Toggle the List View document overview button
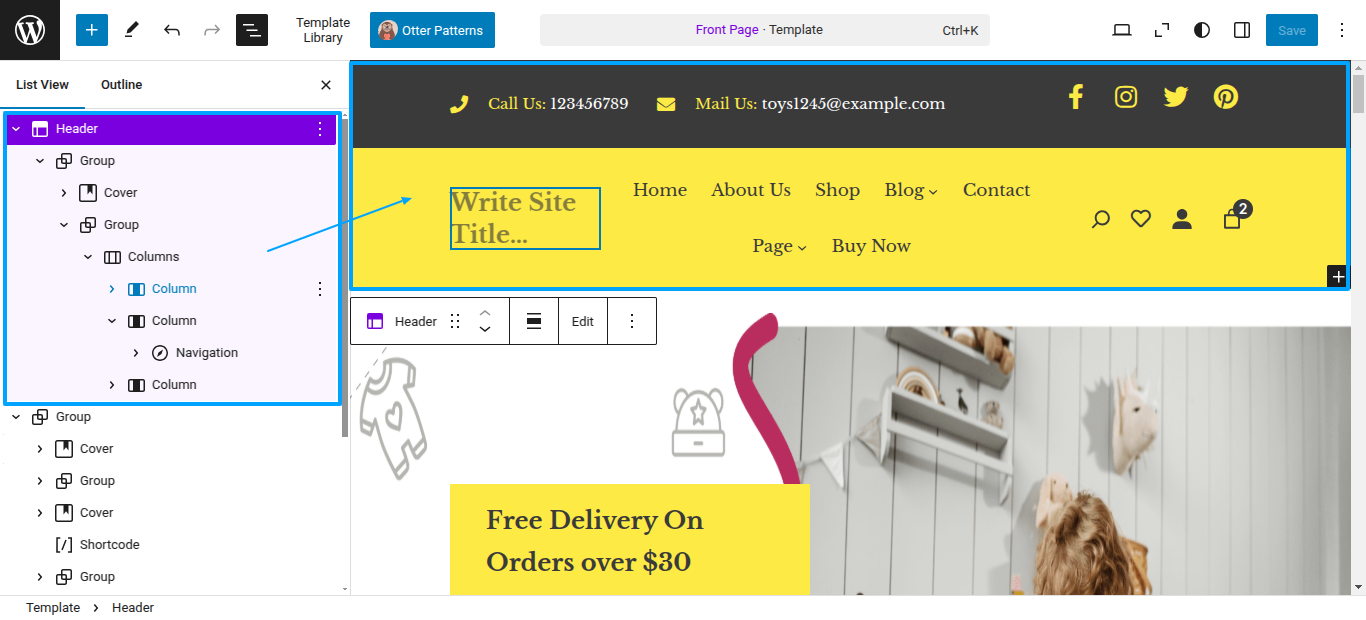The image size is (1366, 620). [x=252, y=30]
